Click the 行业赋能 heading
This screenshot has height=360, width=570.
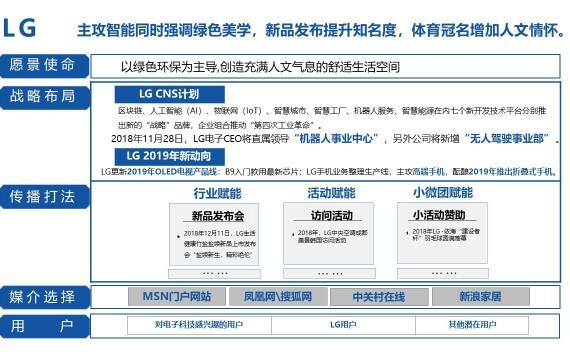217,193
